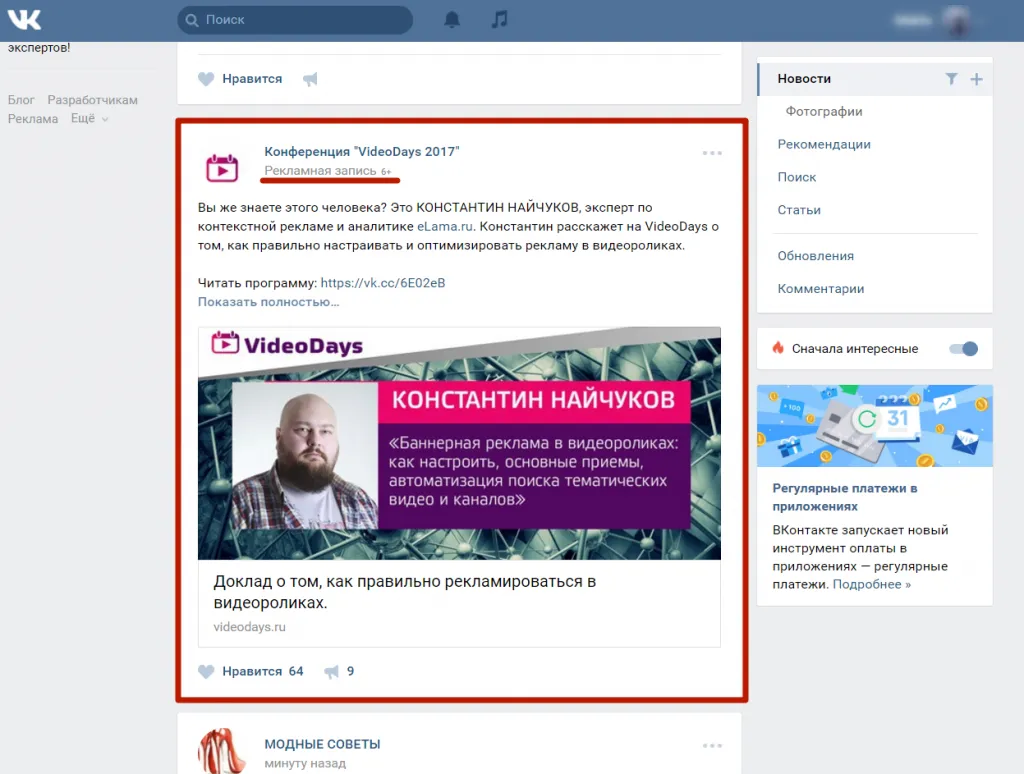Open the eLama.ru link
1024x774 pixels.
click(x=445, y=226)
